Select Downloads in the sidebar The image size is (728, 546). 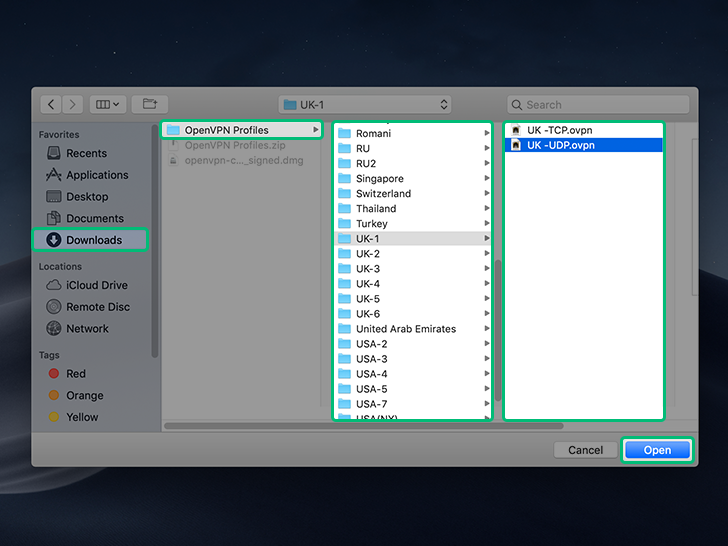coord(90,240)
